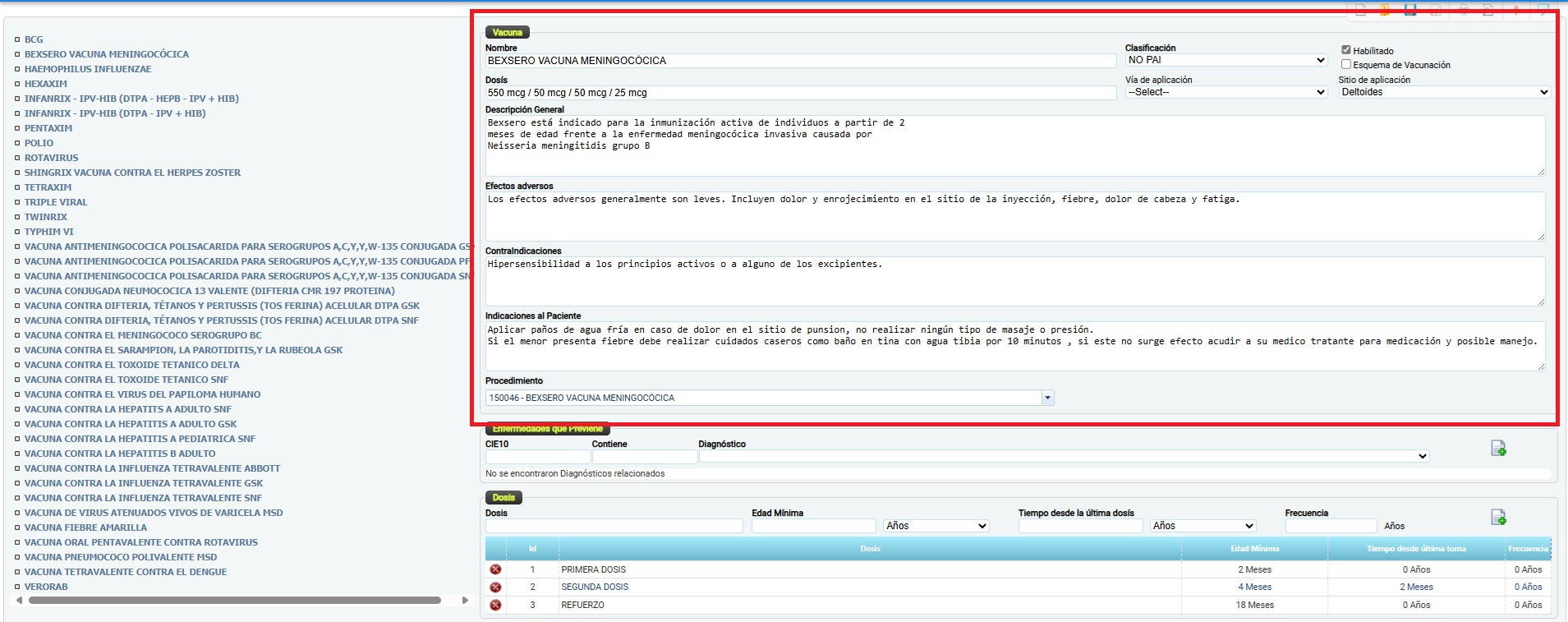Open PRIMERA DOSIS link in dose table

593,569
